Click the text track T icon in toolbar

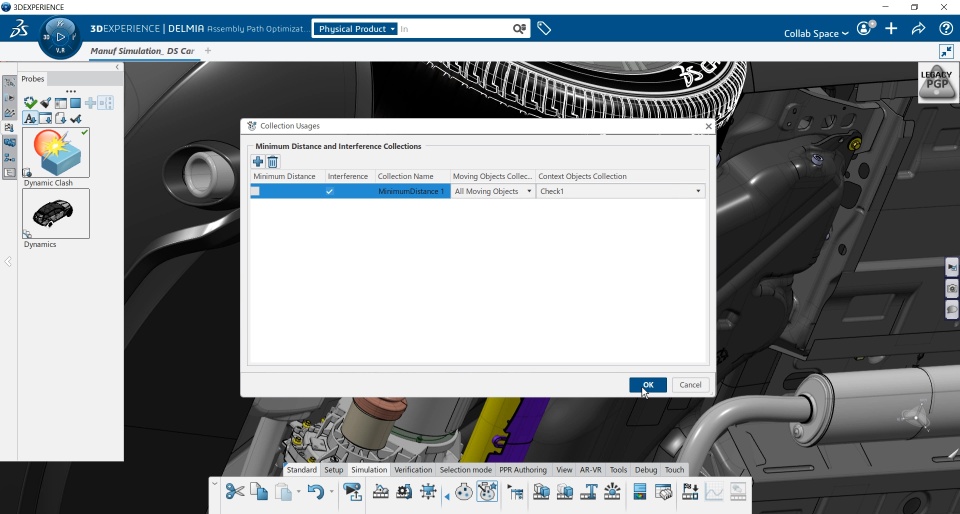point(589,491)
